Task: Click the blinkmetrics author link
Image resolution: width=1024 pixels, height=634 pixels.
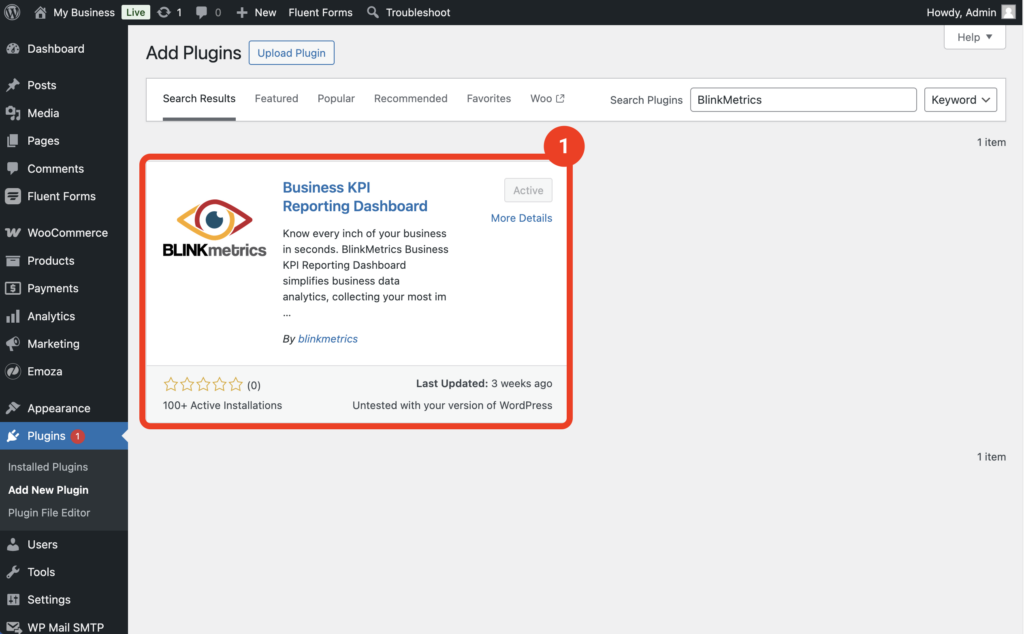Action: pyautogui.click(x=327, y=339)
